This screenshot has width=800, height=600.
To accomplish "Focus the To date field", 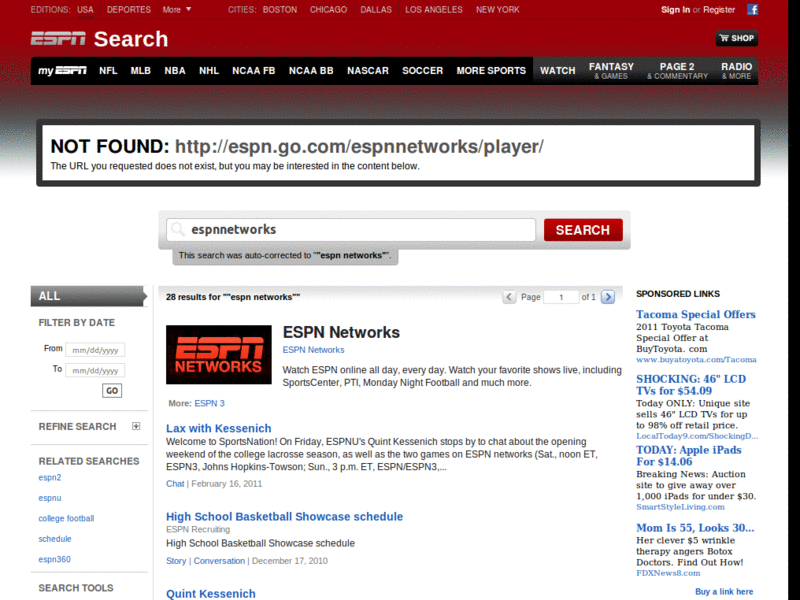I will click(95, 370).
